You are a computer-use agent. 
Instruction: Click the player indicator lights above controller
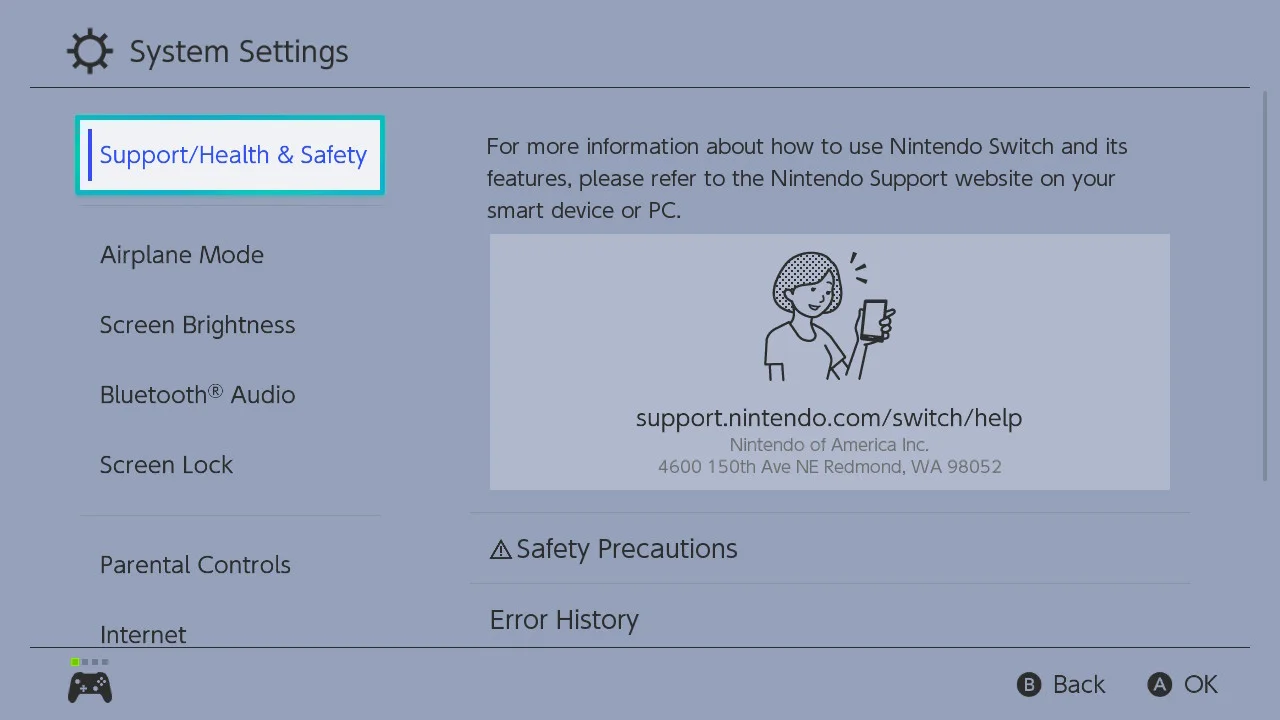(90, 662)
